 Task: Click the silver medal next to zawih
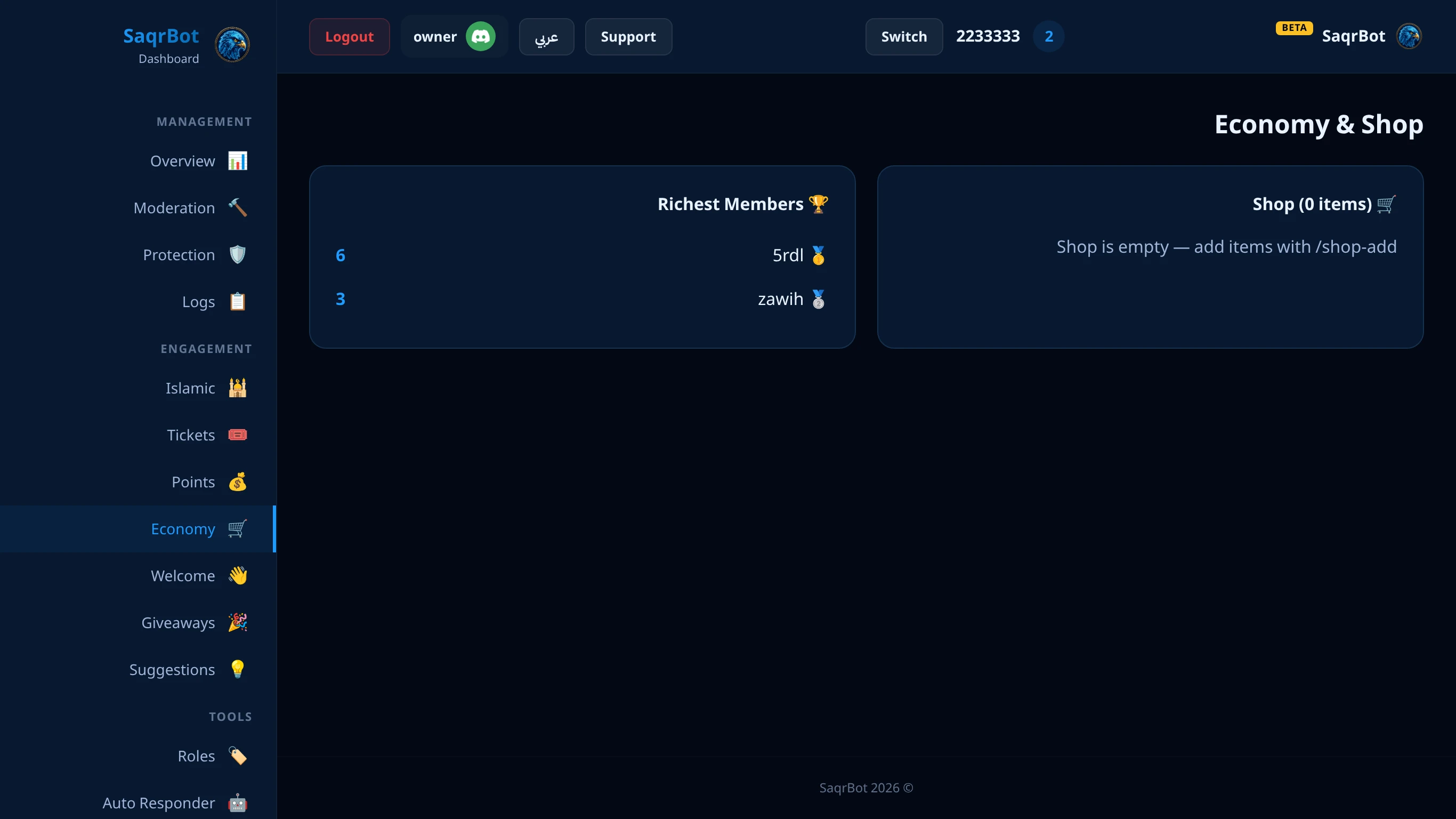pyautogui.click(x=819, y=299)
